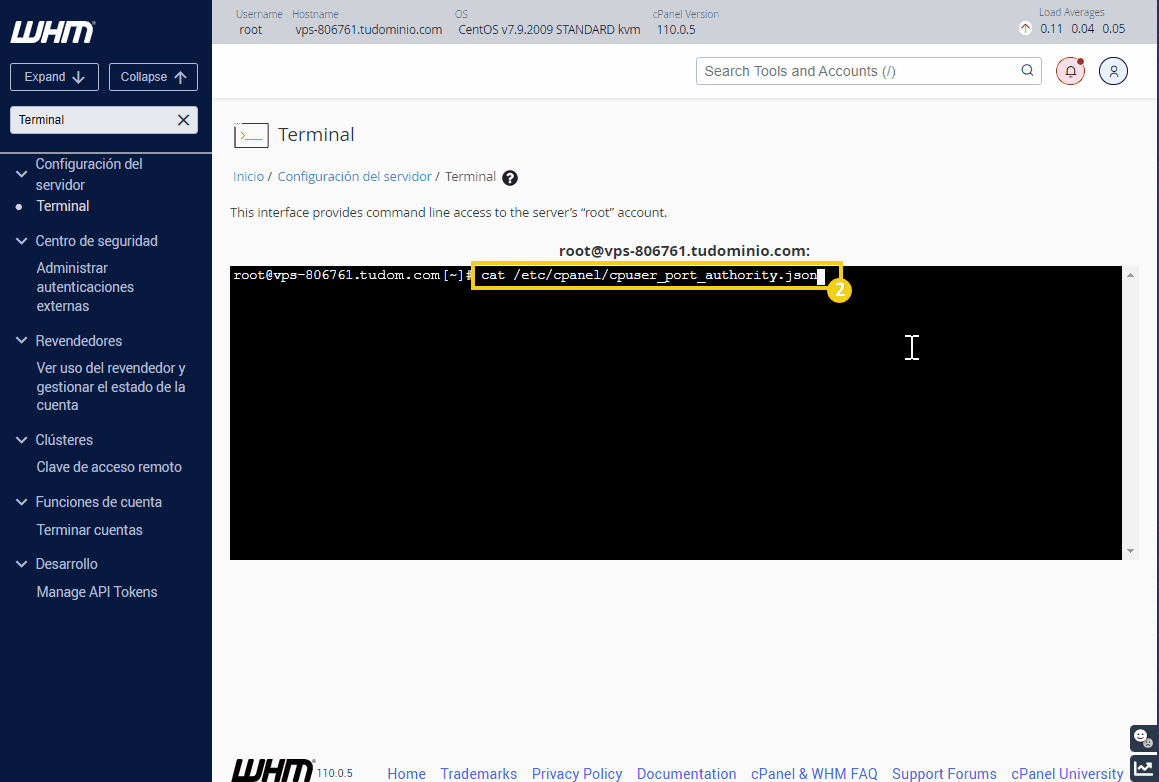1159x782 pixels.
Task: Clear the Terminal sidebar filter with X
Action: coord(183,120)
